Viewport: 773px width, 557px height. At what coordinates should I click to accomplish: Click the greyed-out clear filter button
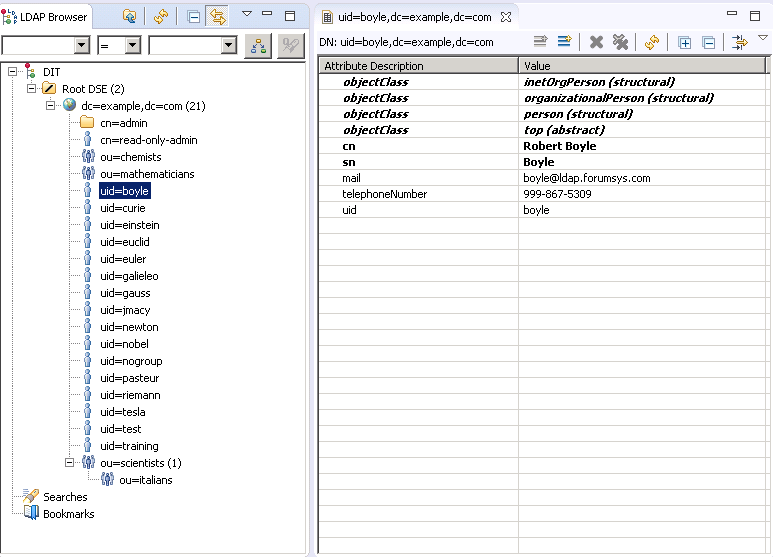click(x=290, y=46)
